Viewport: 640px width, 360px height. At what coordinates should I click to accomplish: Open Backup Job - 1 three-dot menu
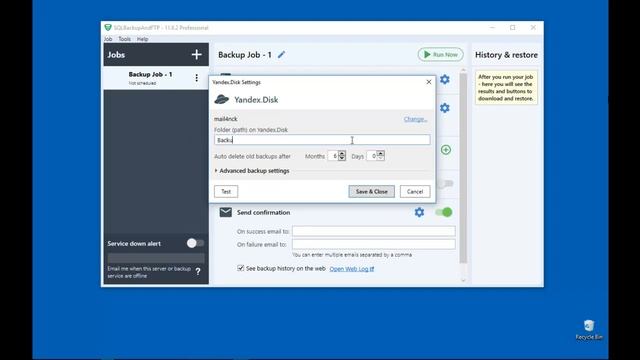point(196,78)
